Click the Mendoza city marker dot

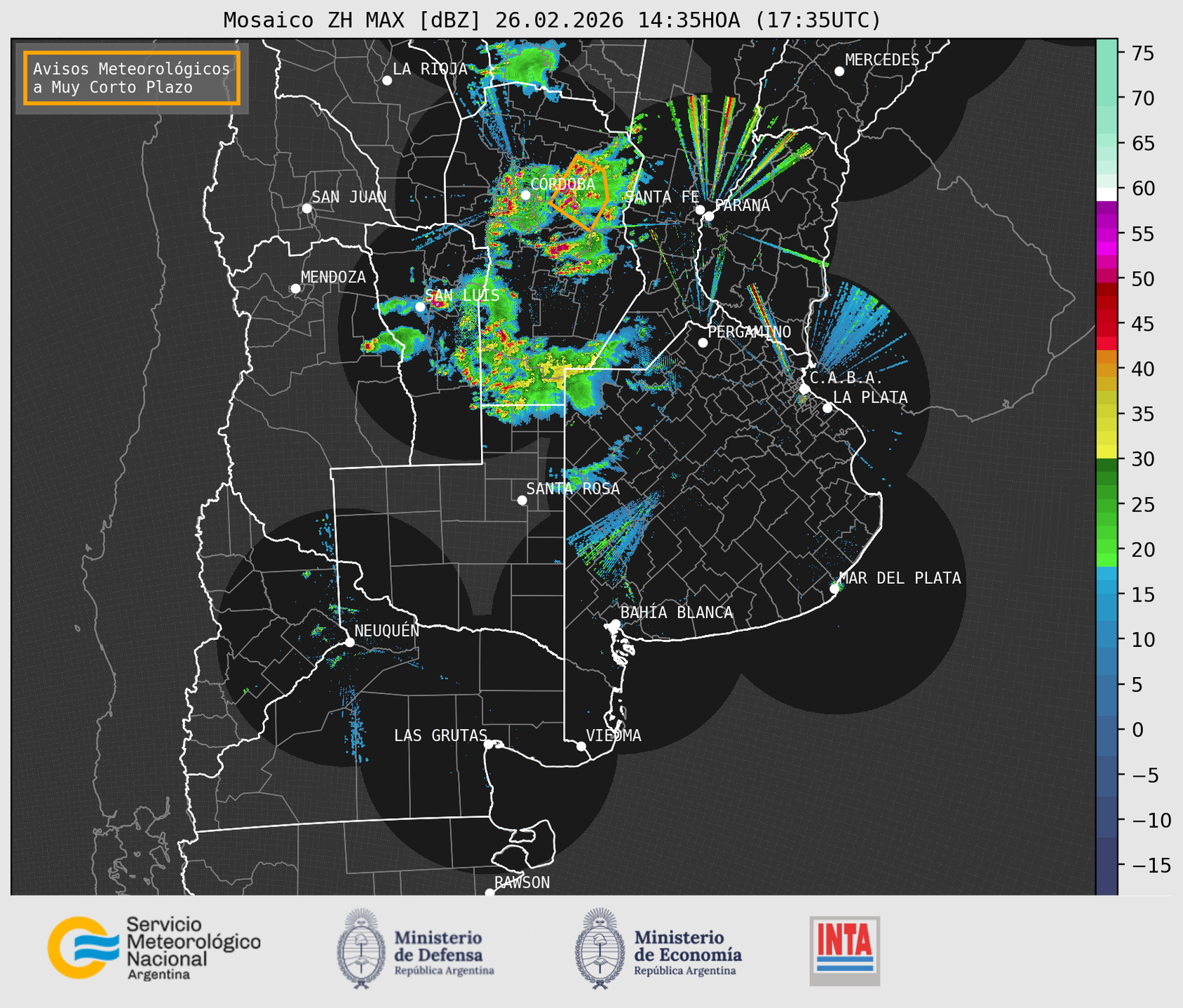[295, 289]
